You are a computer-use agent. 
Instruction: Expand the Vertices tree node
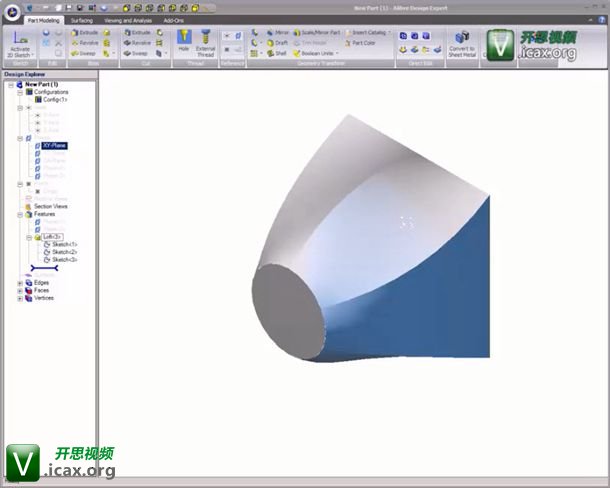pyautogui.click(x=20, y=298)
